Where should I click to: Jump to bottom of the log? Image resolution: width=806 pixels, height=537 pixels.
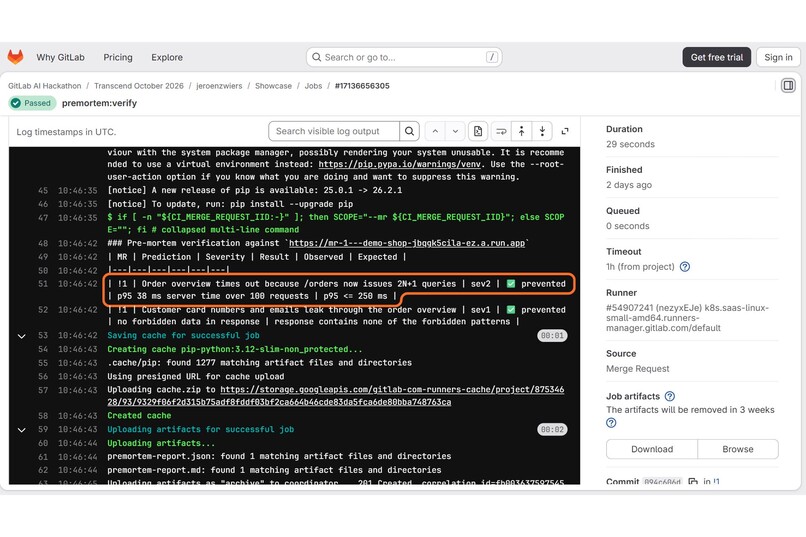tap(542, 131)
